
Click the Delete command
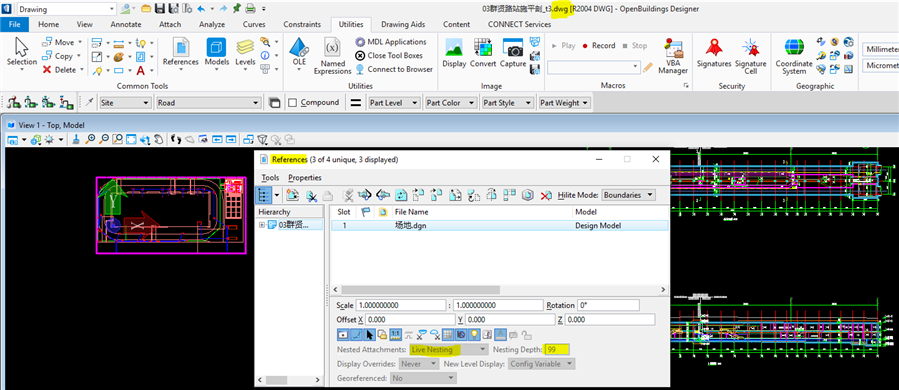click(x=61, y=70)
